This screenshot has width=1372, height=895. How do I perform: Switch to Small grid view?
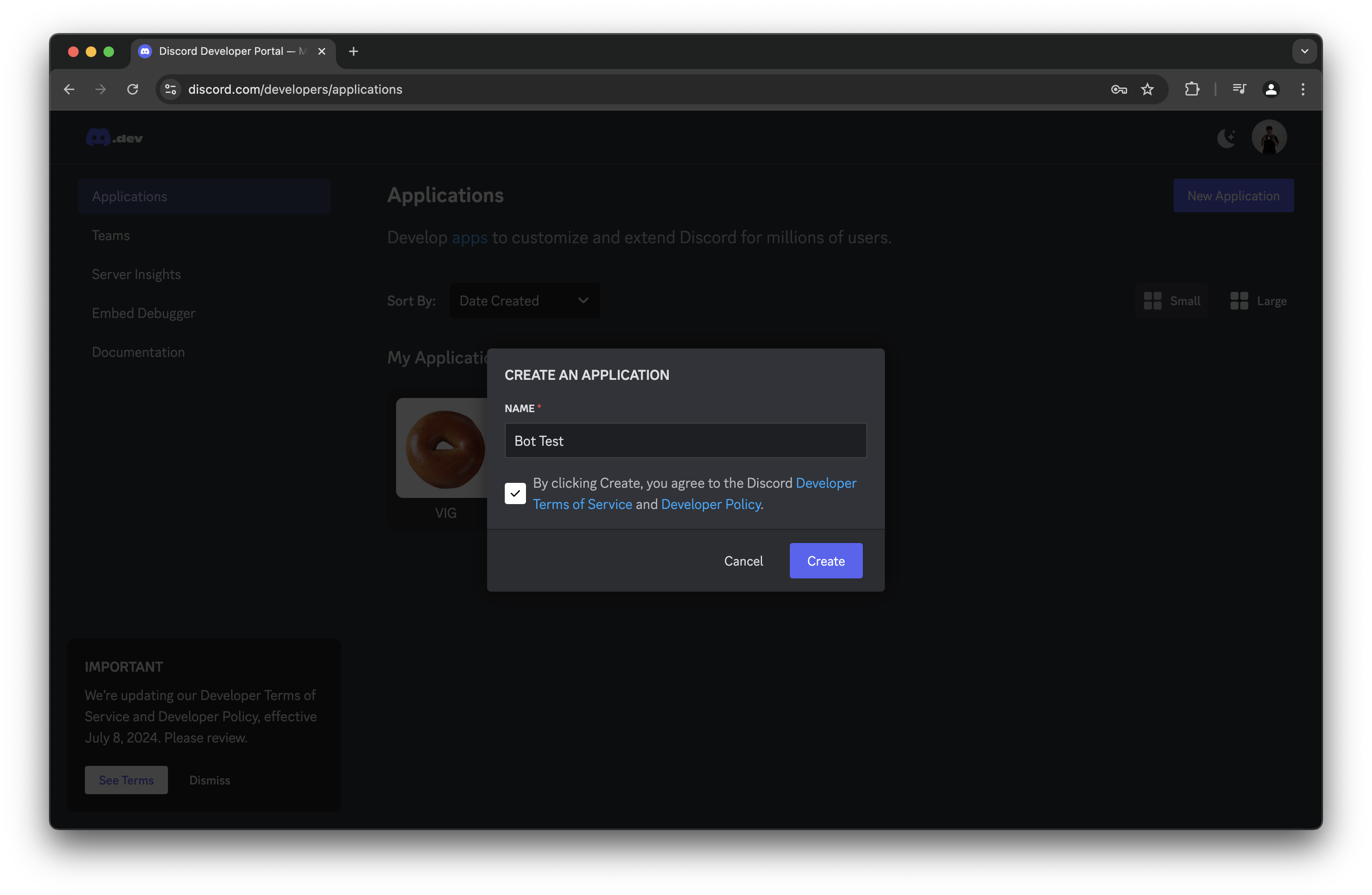click(1171, 301)
